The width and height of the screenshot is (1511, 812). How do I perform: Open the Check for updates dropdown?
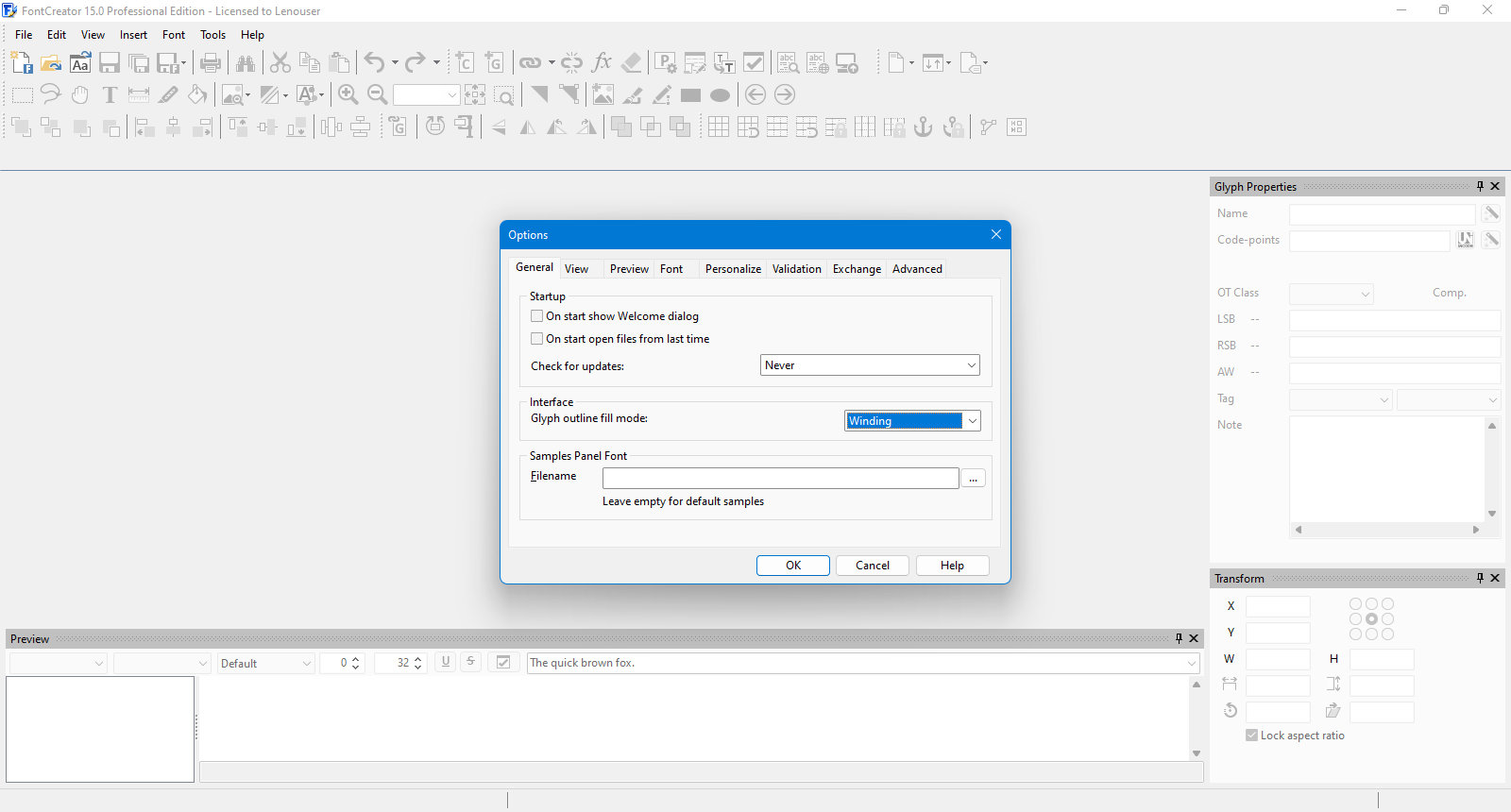coord(870,365)
